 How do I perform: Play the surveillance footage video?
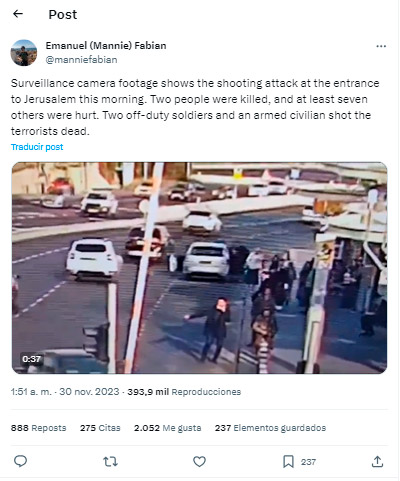click(x=199, y=268)
